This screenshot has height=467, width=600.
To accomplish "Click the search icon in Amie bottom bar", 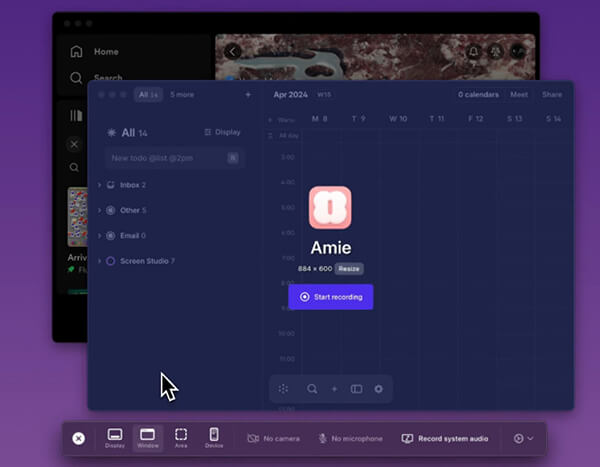I will coord(312,389).
